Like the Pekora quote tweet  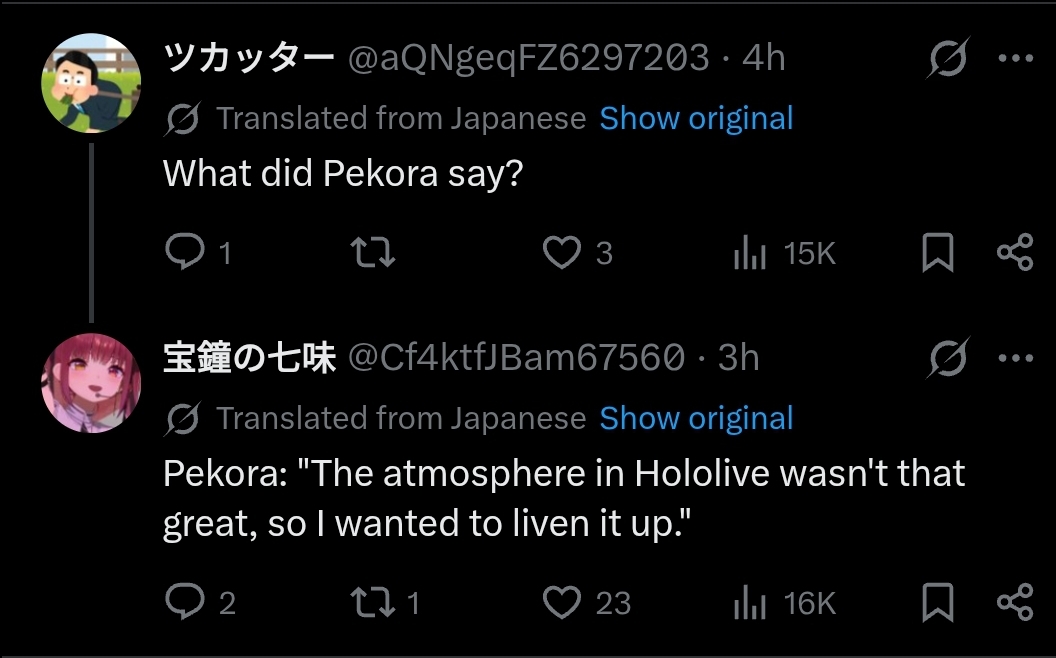562,602
